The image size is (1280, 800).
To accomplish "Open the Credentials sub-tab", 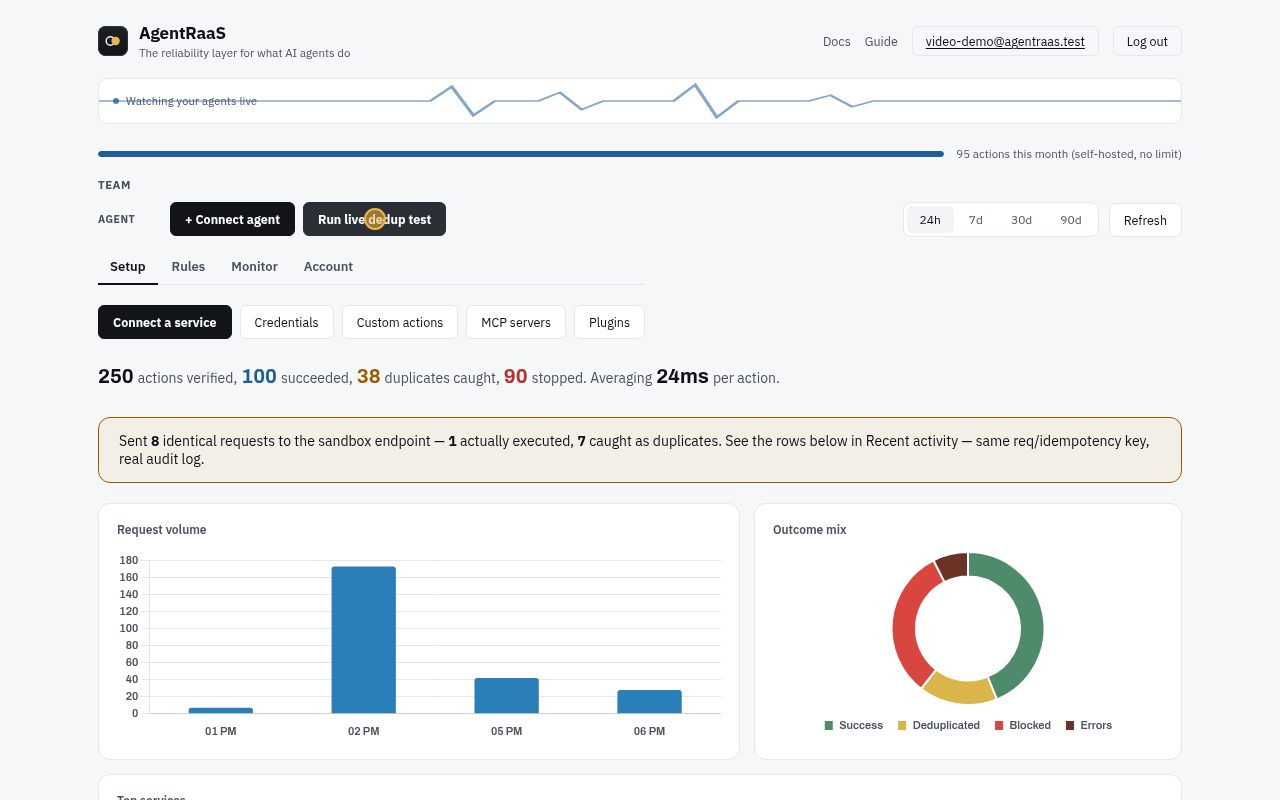I will (x=286, y=322).
